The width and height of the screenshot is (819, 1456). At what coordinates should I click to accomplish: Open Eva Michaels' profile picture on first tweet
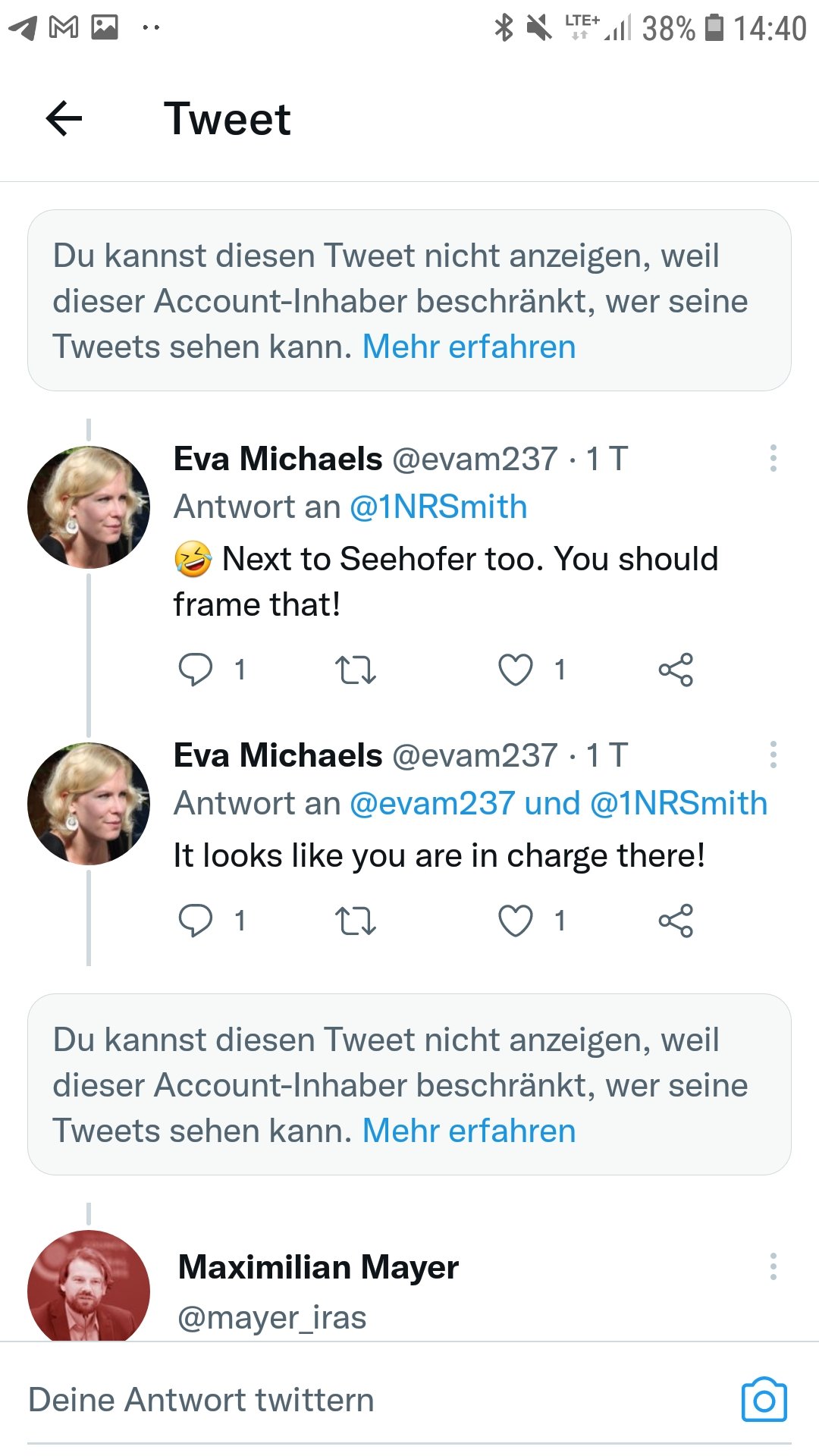tap(89, 507)
